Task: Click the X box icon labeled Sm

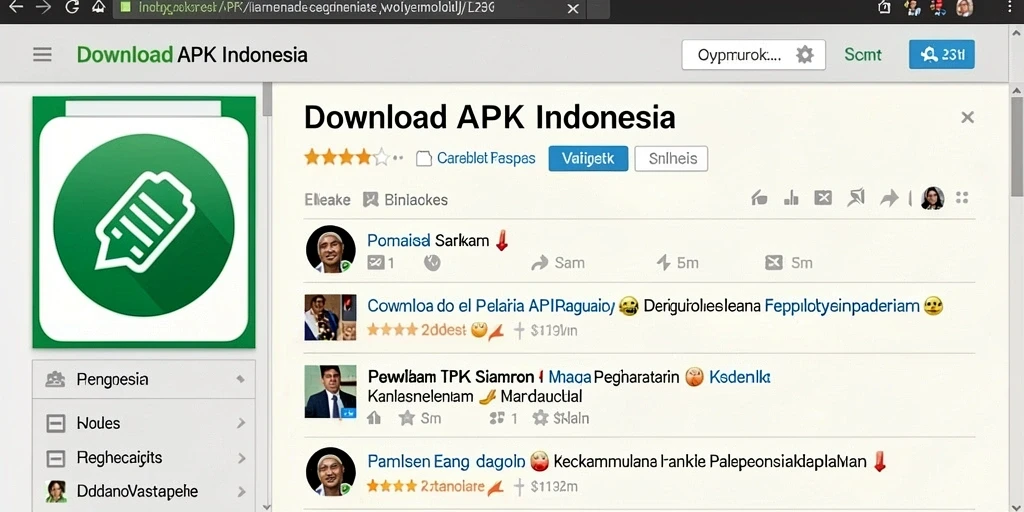Action: point(774,263)
